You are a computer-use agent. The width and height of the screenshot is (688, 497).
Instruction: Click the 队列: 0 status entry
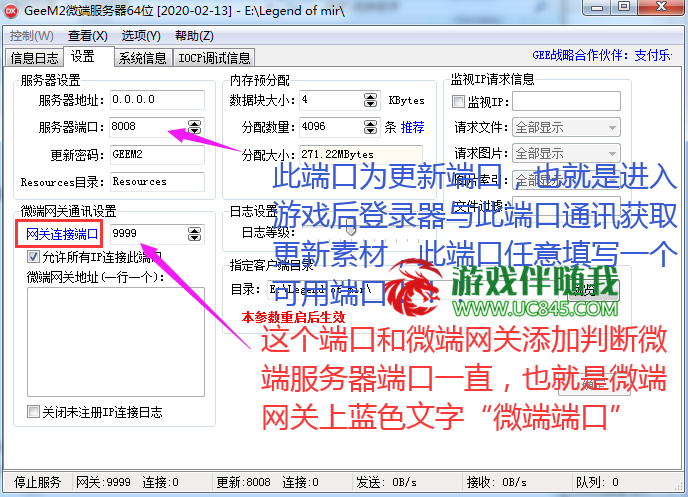(x=597, y=483)
